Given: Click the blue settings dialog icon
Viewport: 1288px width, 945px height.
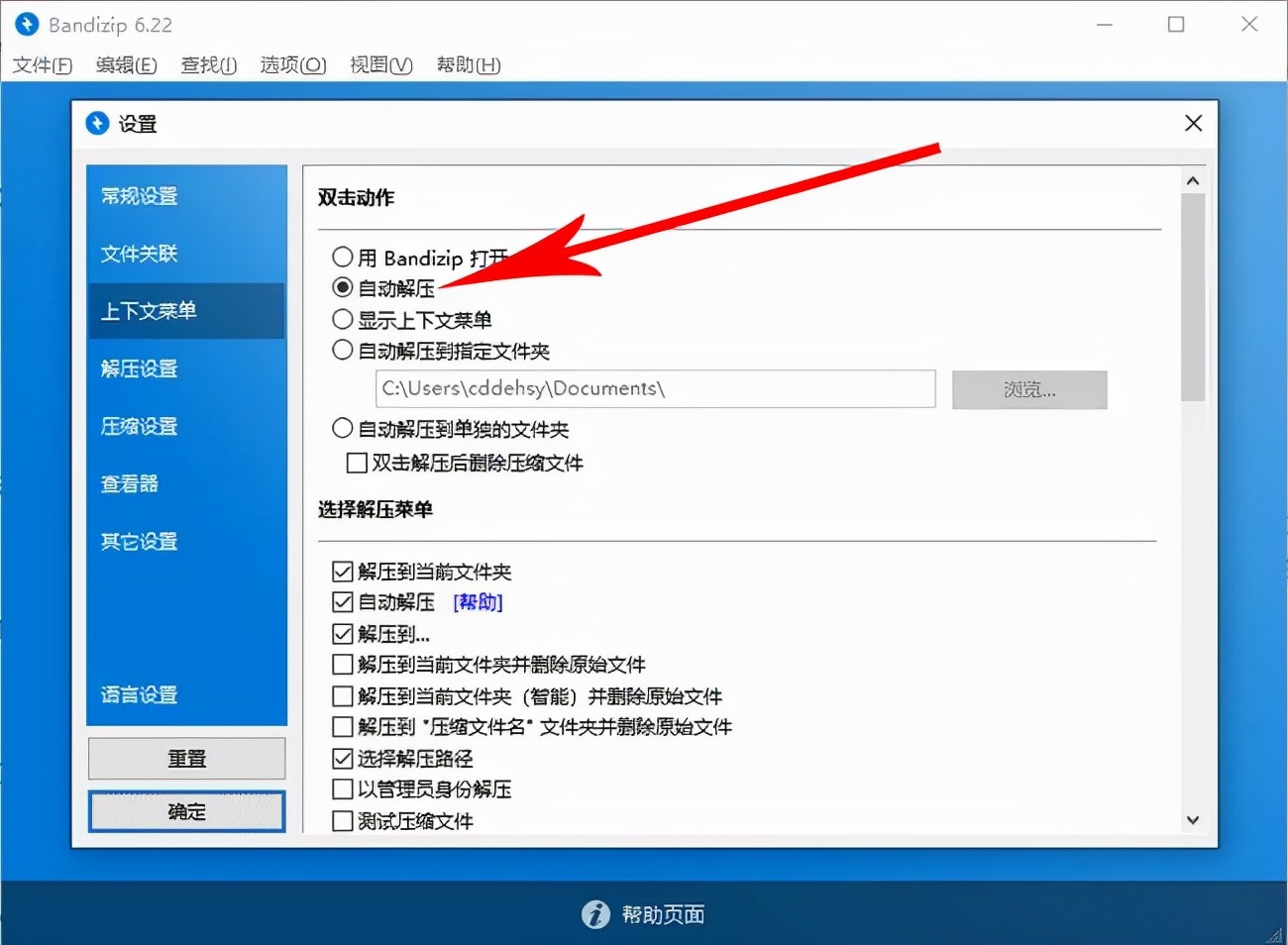Looking at the screenshot, I should point(97,123).
